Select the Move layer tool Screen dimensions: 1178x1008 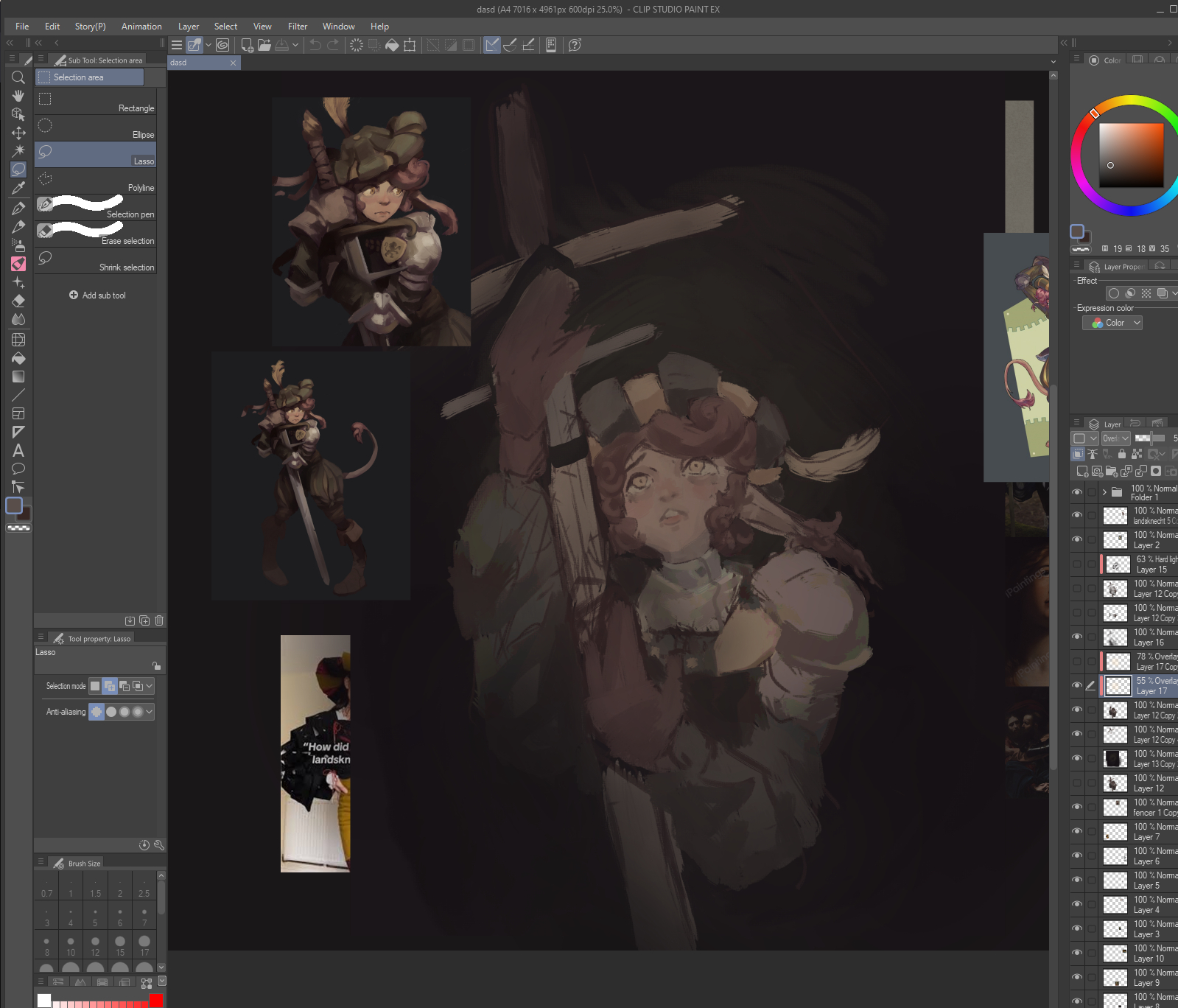coord(18,133)
